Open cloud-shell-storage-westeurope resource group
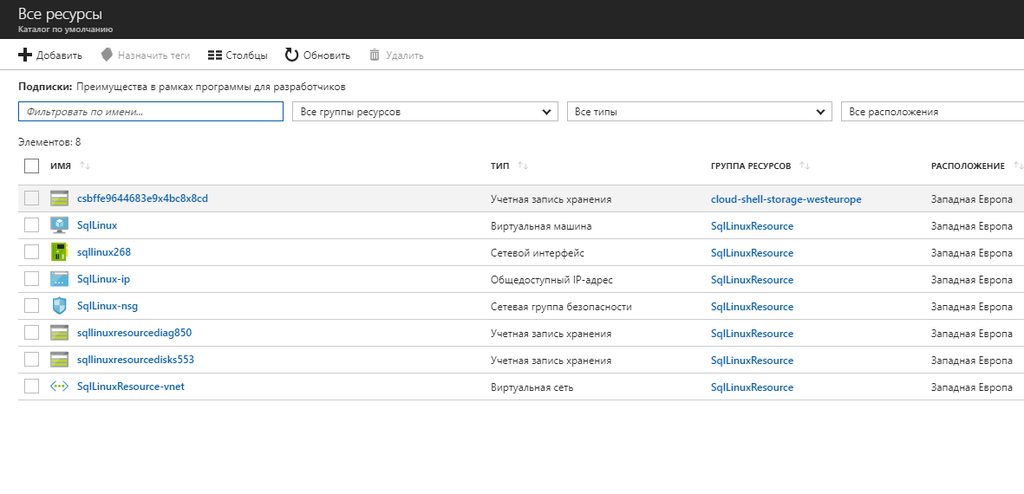Screen dimensions: 1024x494 click(x=786, y=199)
